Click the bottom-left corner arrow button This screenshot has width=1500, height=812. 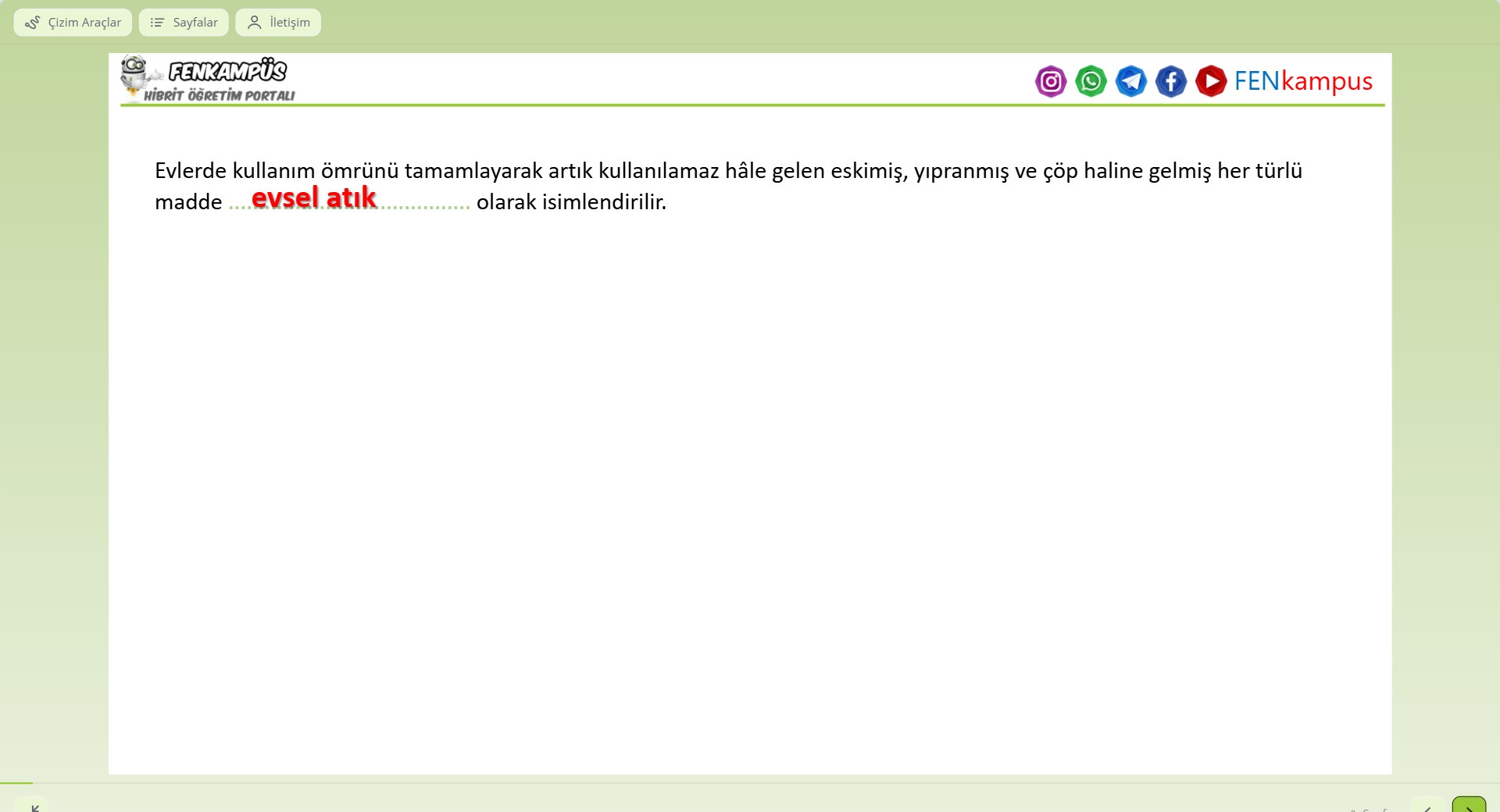click(x=32, y=806)
